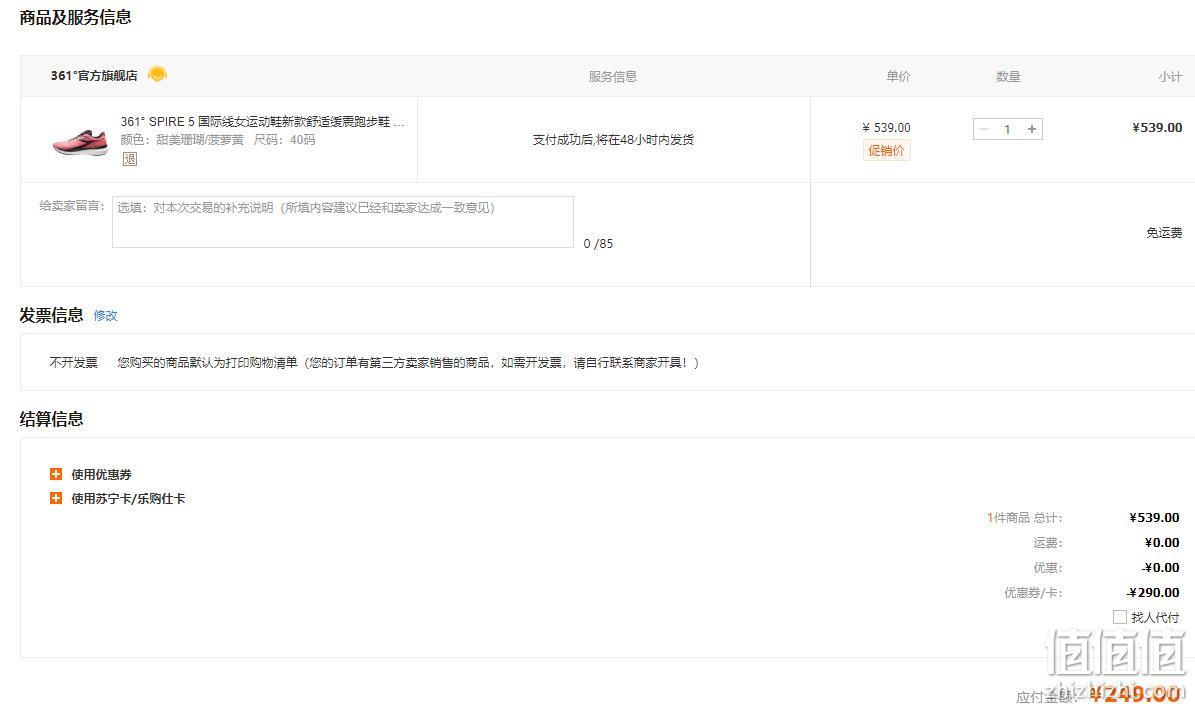
Task: Click the 免运费 label
Action: click(x=1165, y=232)
